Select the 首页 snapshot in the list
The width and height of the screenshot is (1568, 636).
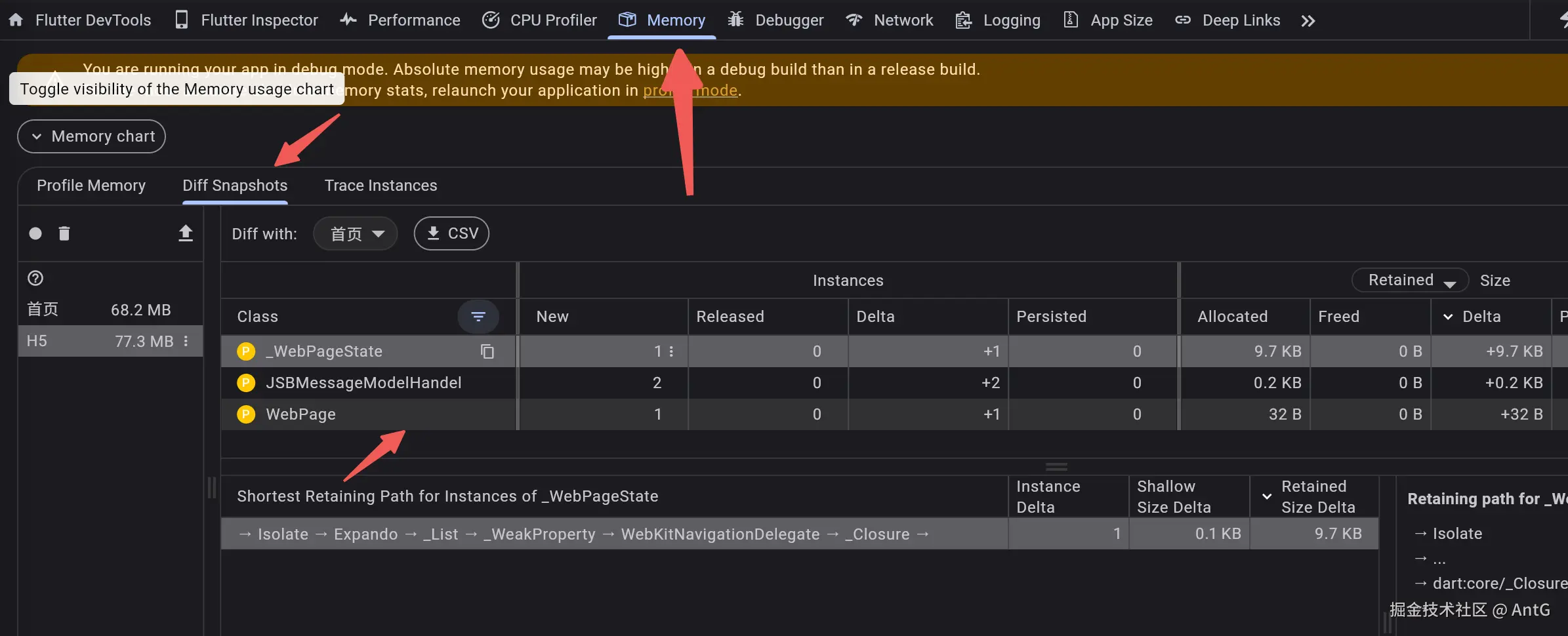point(98,309)
